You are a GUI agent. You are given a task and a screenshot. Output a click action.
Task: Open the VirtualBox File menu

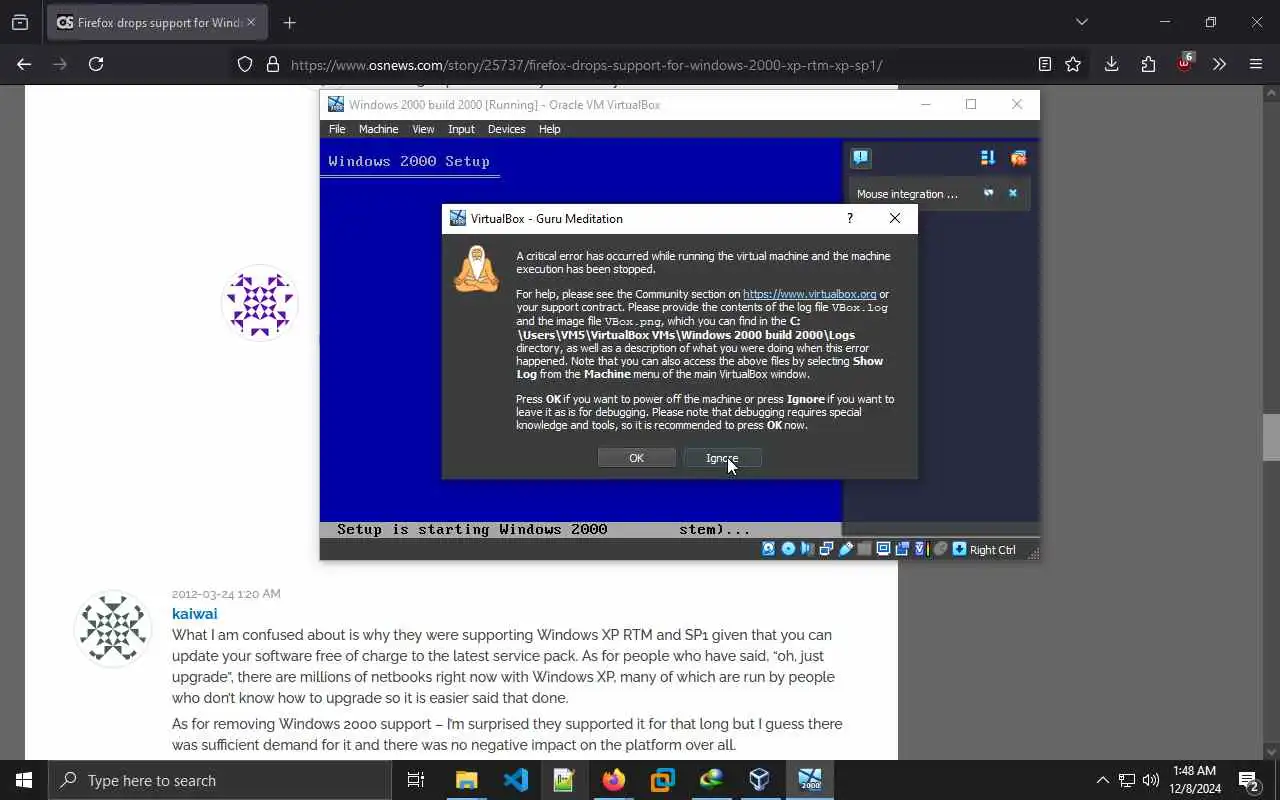click(x=337, y=129)
